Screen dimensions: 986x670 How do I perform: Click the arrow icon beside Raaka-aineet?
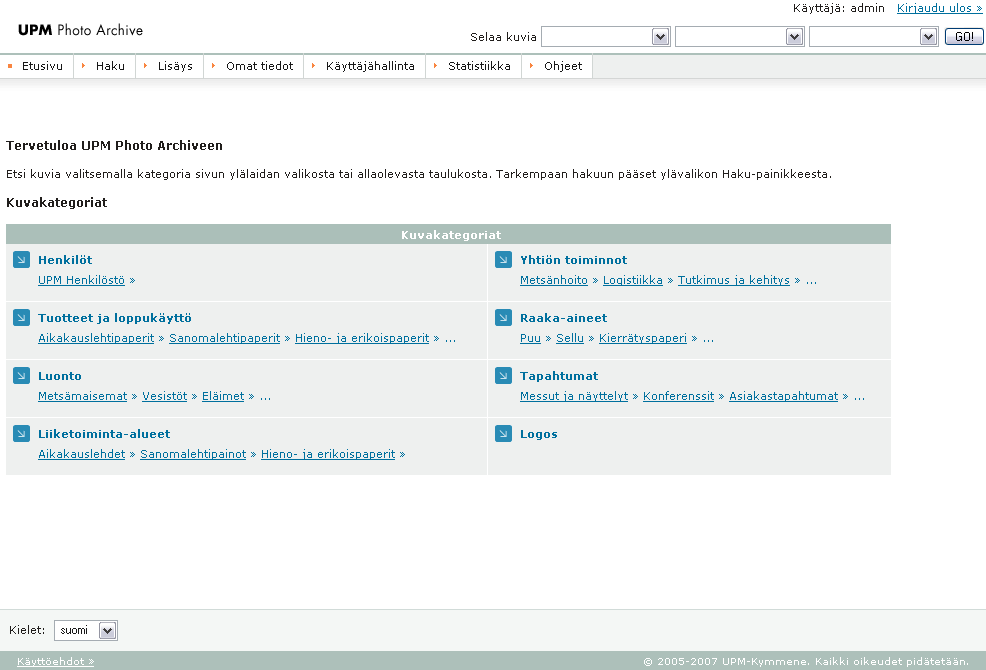tap(503, 317)
